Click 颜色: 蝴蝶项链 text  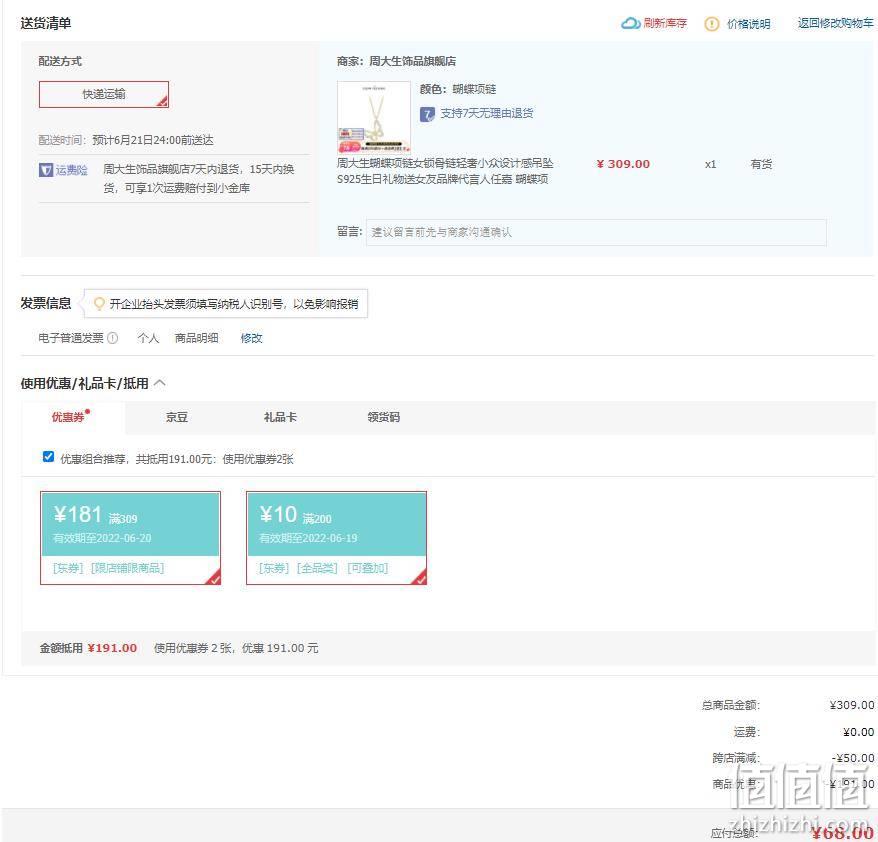[x=458, y=89]
